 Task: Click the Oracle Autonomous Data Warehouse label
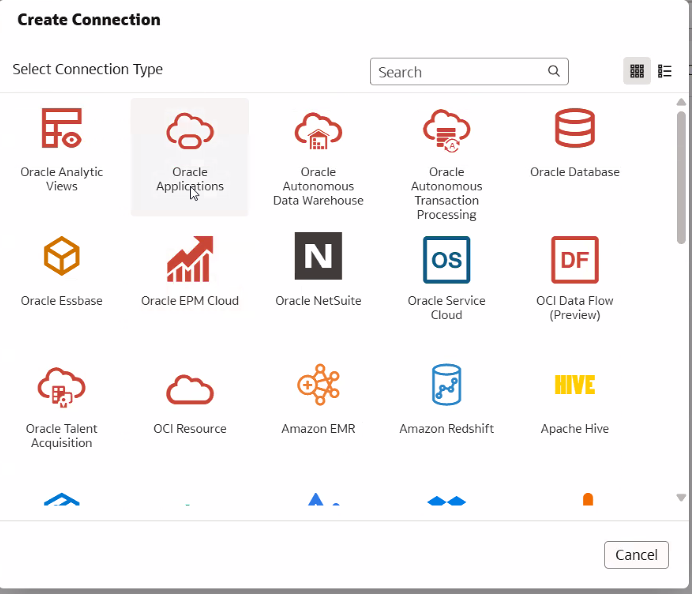point(318,186)
